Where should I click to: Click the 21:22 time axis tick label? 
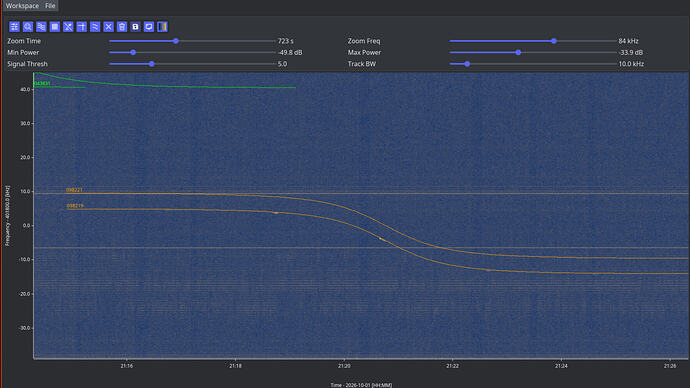pyautogui.click(x=452, y=366)
